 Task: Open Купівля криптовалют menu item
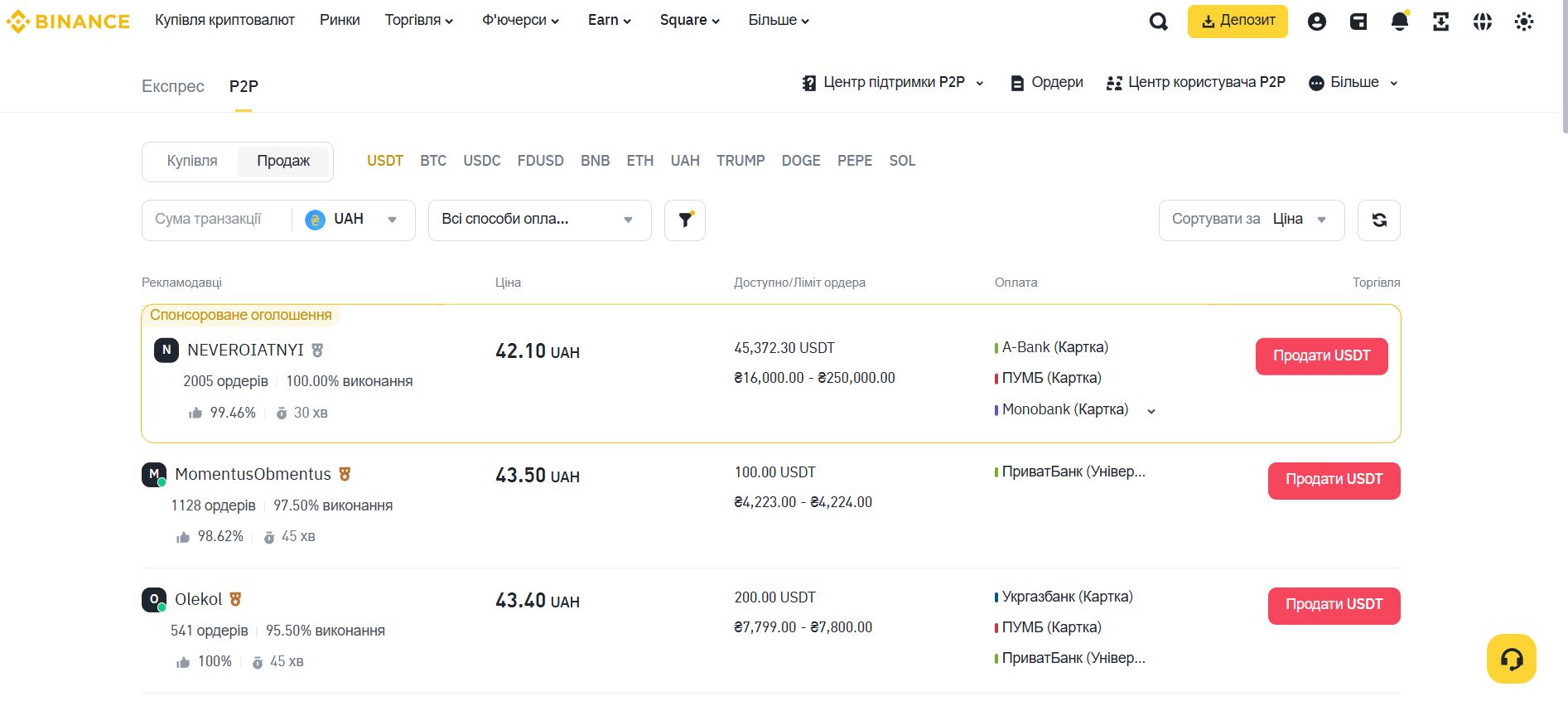click(224, 20)
